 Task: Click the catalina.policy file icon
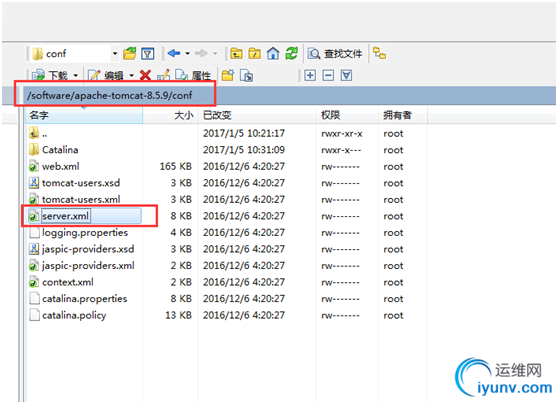(x=34, y=315)
